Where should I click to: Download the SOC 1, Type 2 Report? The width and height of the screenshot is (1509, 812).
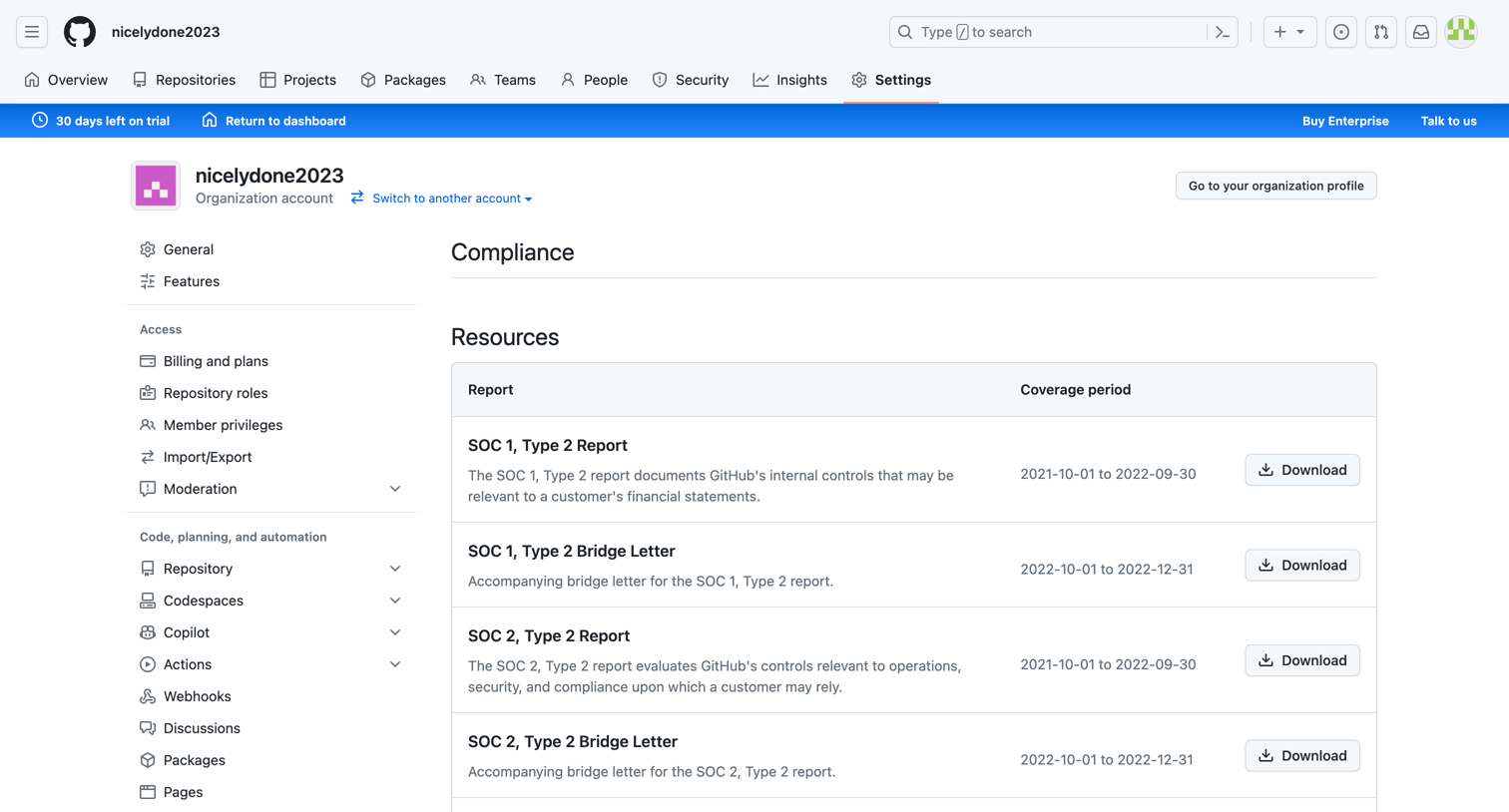coord(1301,470)
